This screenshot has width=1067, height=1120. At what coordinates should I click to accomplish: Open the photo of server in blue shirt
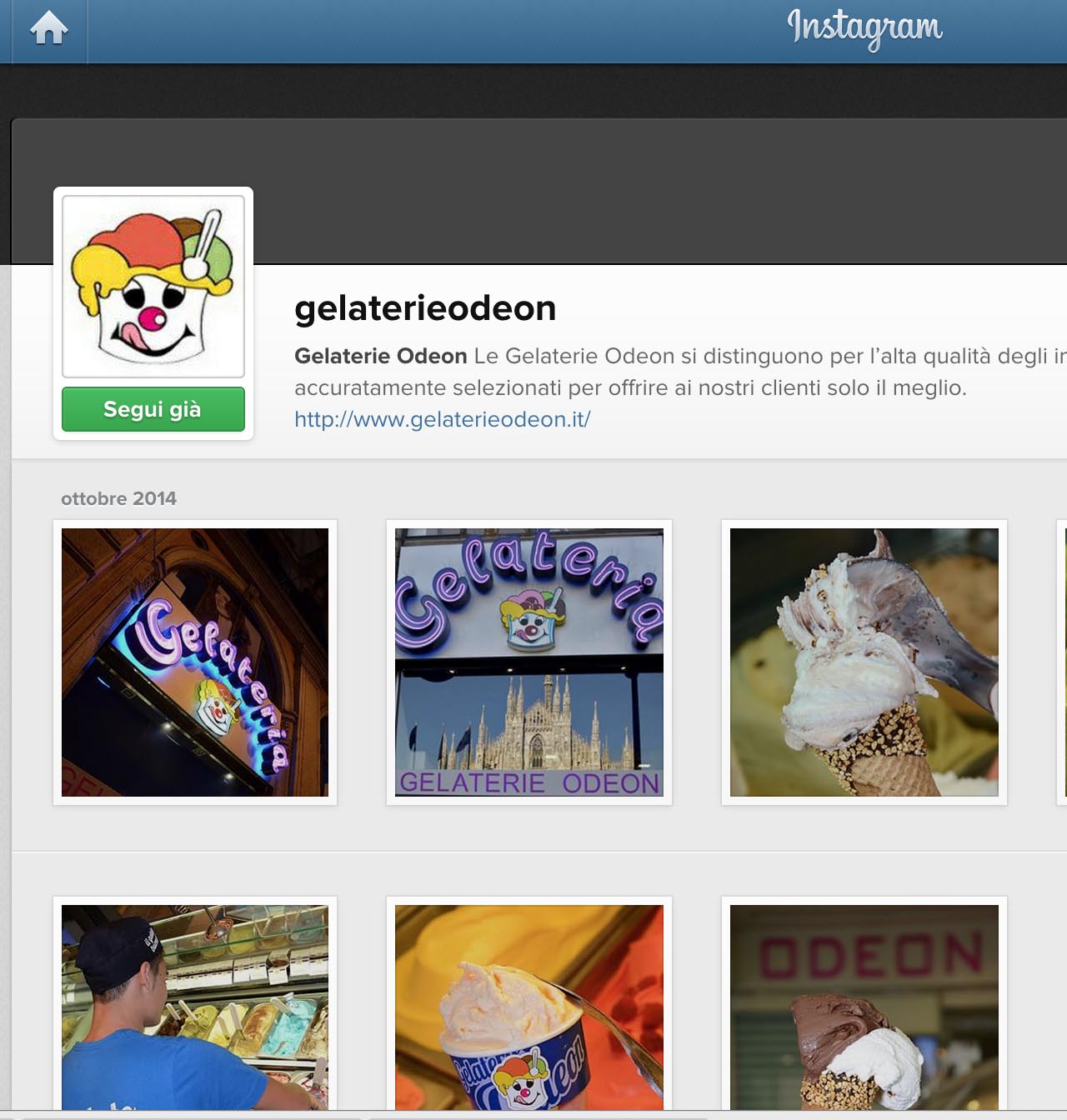click(195, 1007)
